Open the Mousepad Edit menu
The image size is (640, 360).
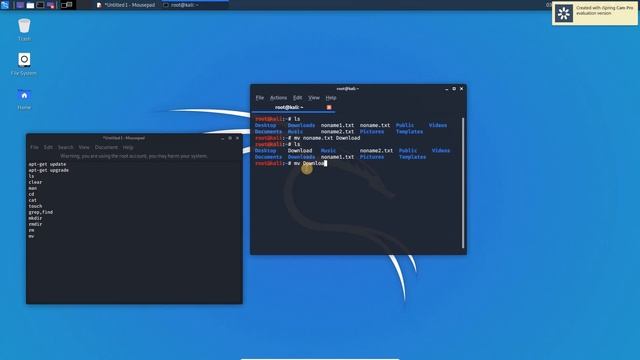coord(48,147)
